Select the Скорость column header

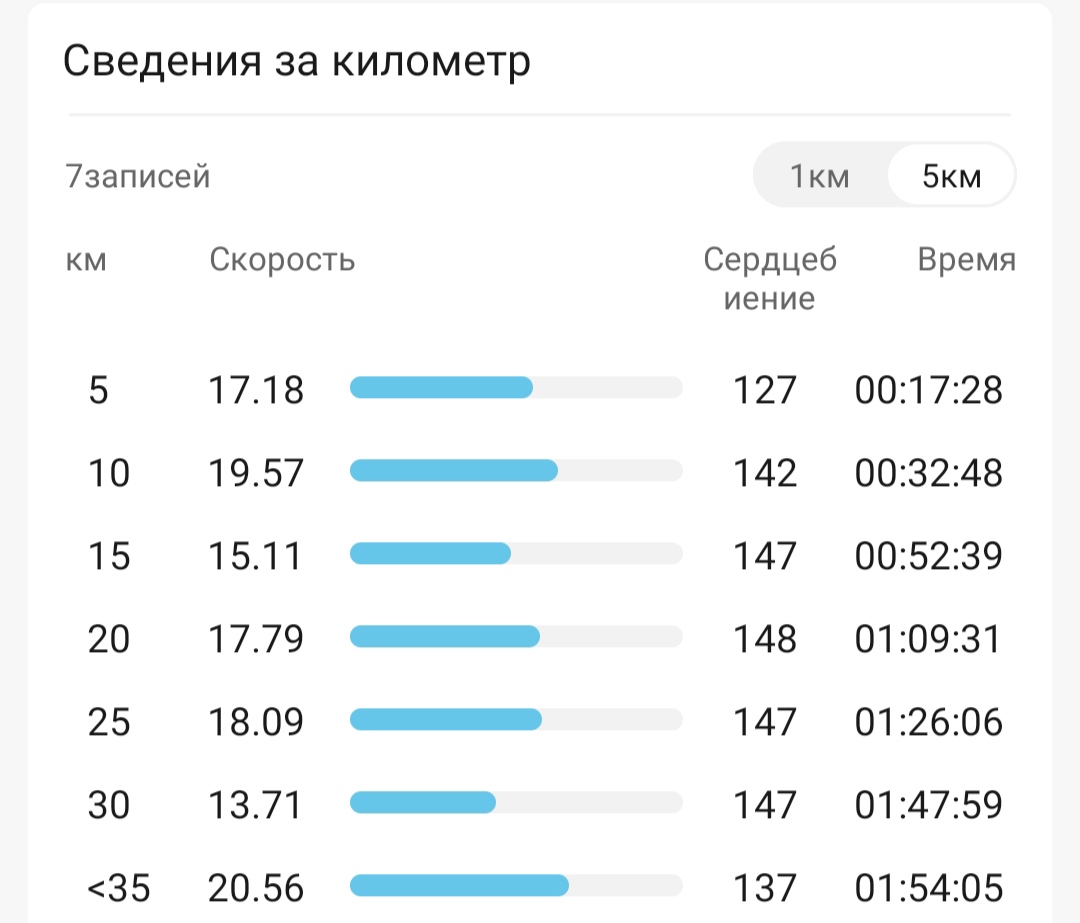tap(282, 260)
